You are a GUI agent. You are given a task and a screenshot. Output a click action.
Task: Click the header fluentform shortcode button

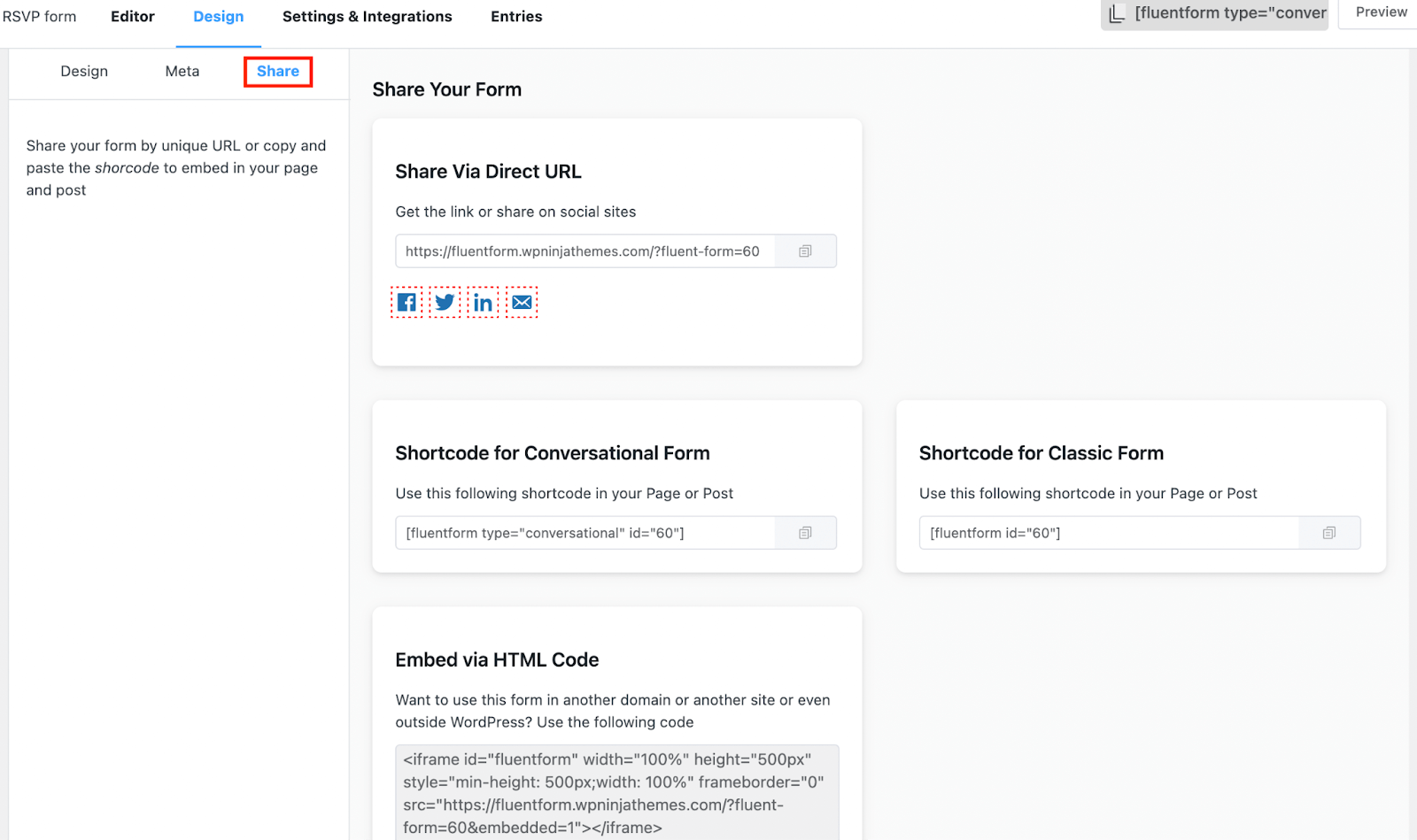pyautogui.click(x=1230, y=13)
